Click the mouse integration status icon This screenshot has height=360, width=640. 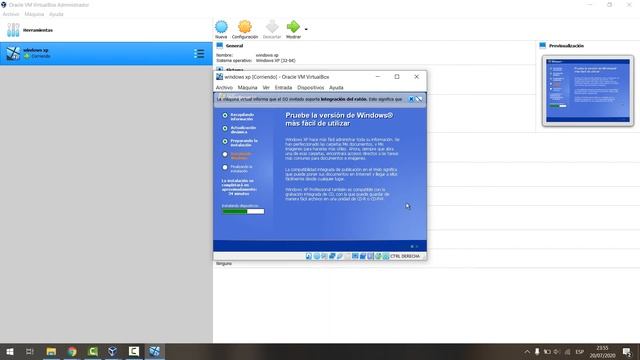point(378,256)
